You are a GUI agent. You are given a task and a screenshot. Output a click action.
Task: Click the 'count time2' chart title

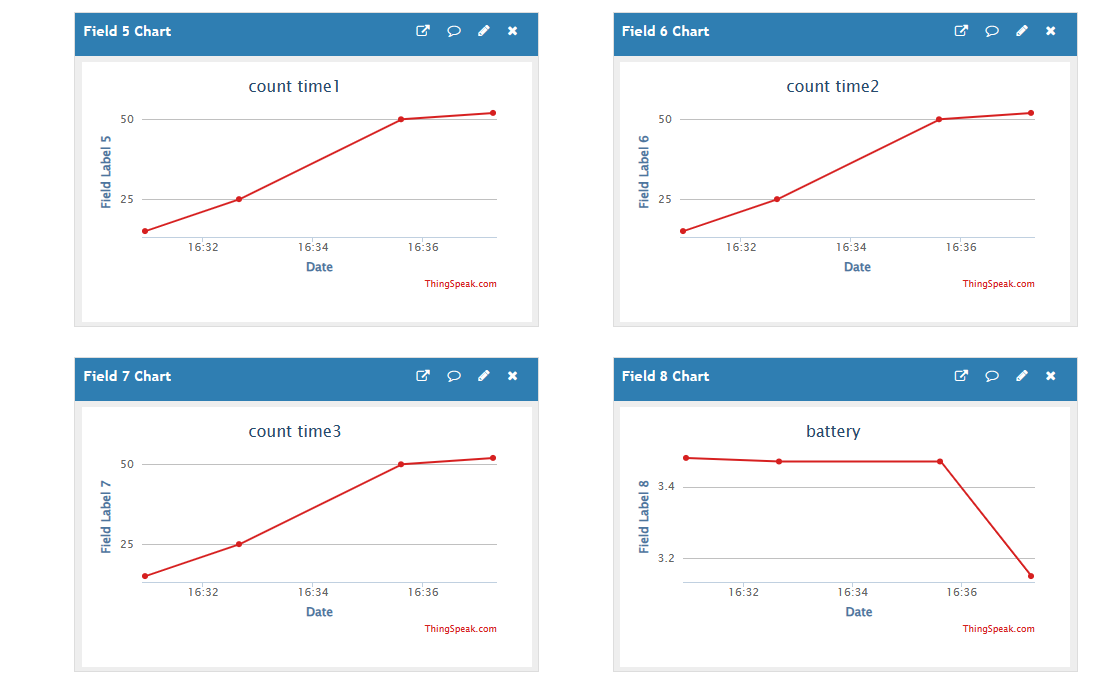click(832, 86)
